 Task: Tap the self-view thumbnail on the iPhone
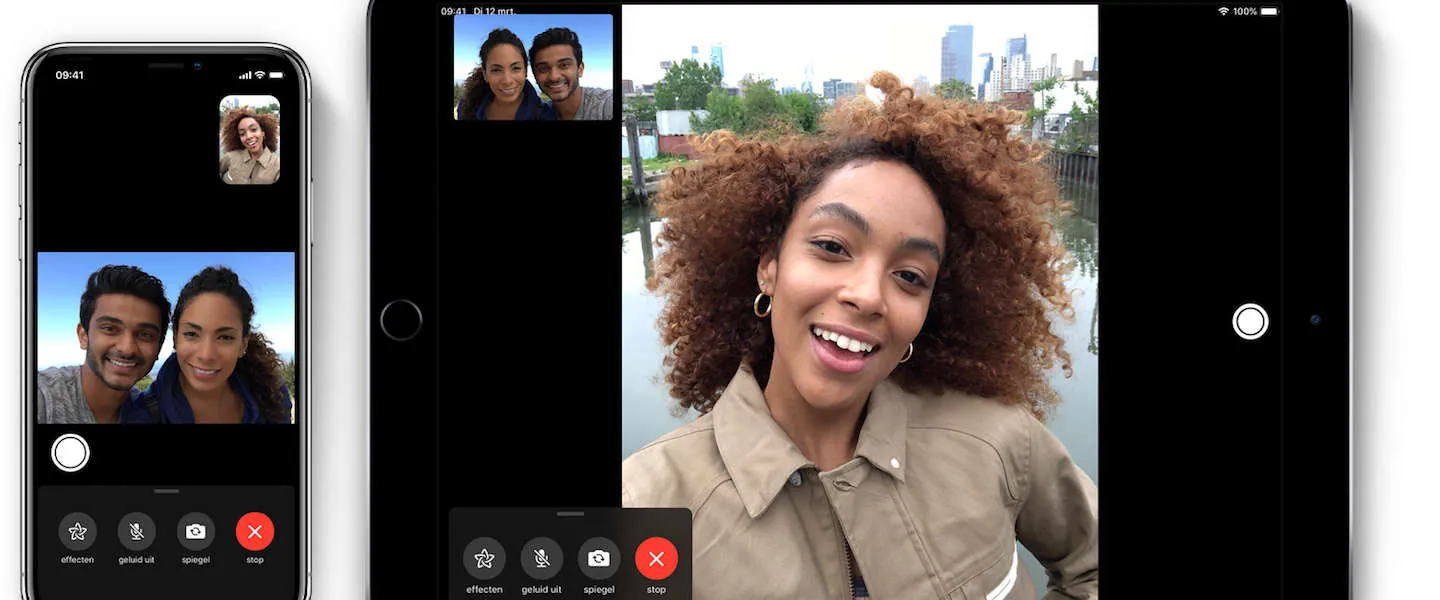click(248, 139)
